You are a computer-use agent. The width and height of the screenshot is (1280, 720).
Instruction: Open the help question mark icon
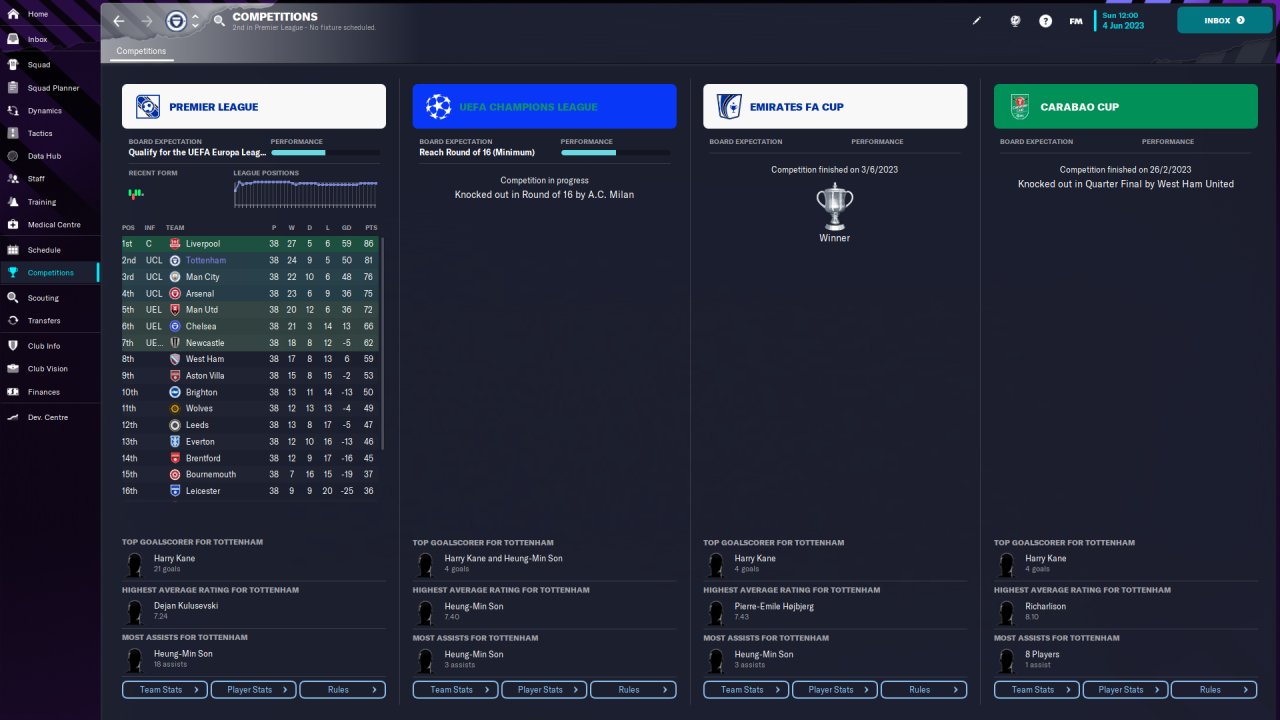pyautogui.click(x=1045, y=20)
